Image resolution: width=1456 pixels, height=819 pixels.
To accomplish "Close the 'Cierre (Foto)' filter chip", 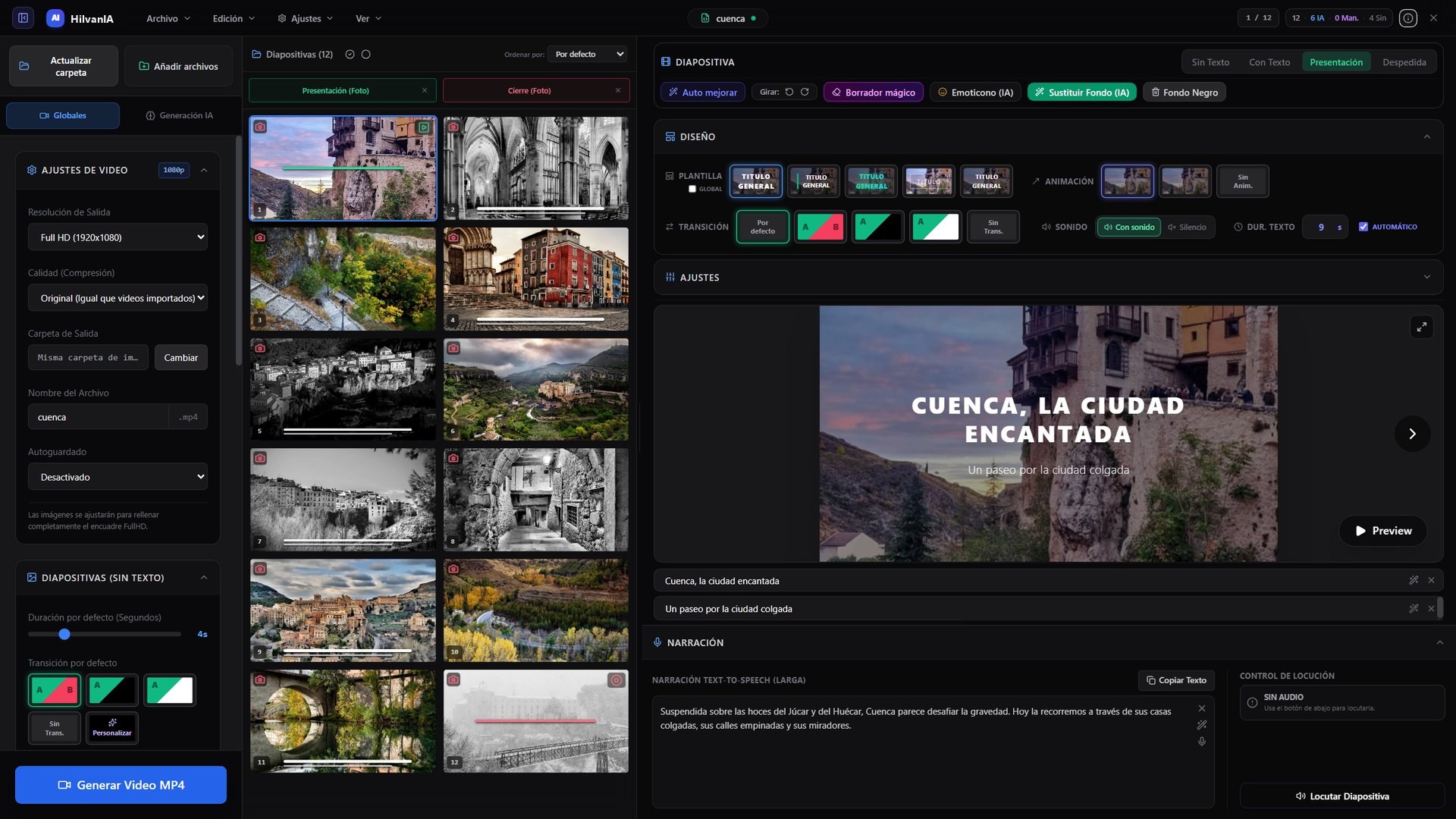I will tap(618, 90).
